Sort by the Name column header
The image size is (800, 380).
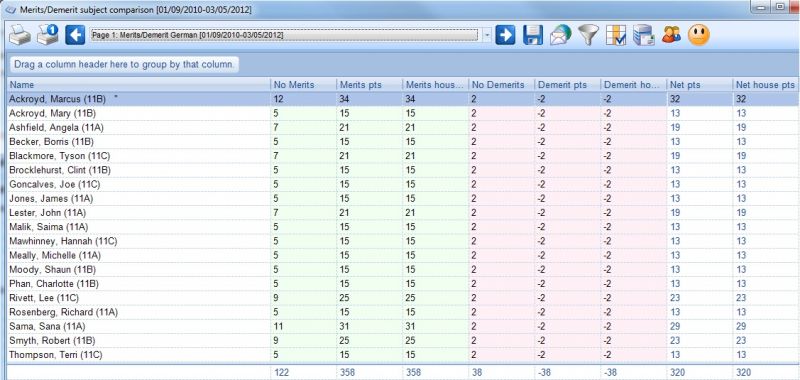point(139,85)
